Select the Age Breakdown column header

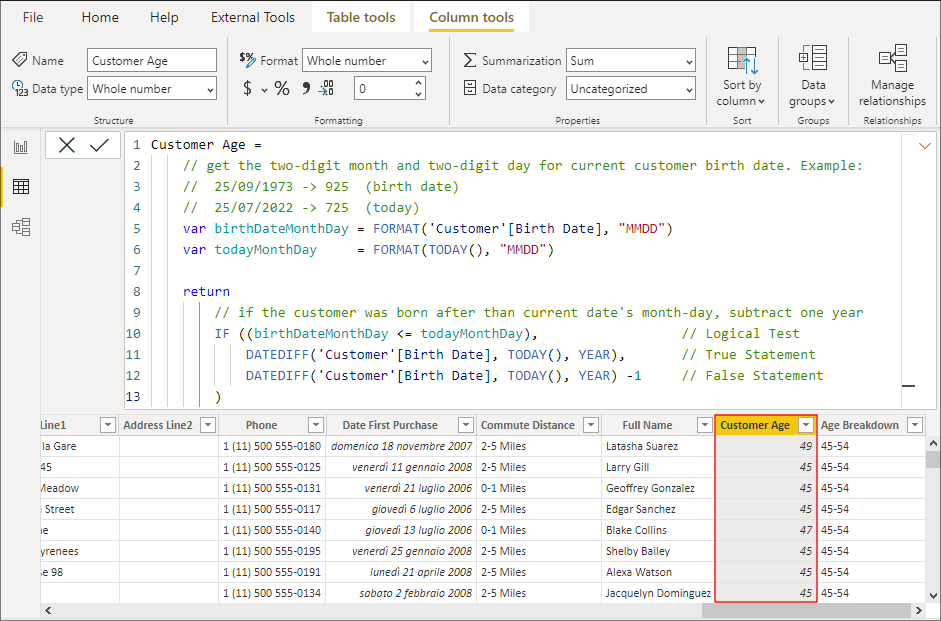tap(859, 425)
